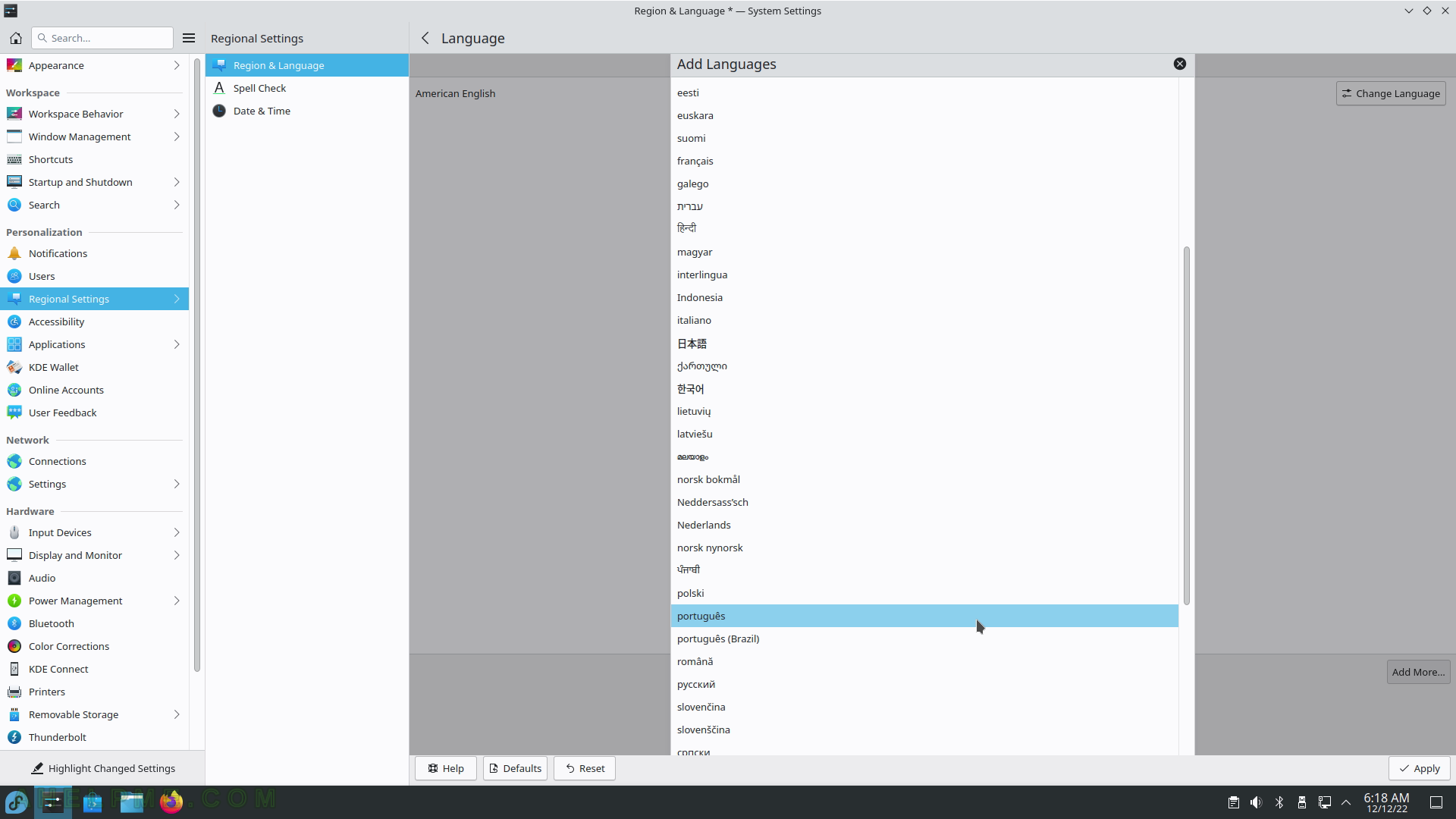Click the Add More... button
The height and width of the screenshot is (819, 1456).
1418,672
